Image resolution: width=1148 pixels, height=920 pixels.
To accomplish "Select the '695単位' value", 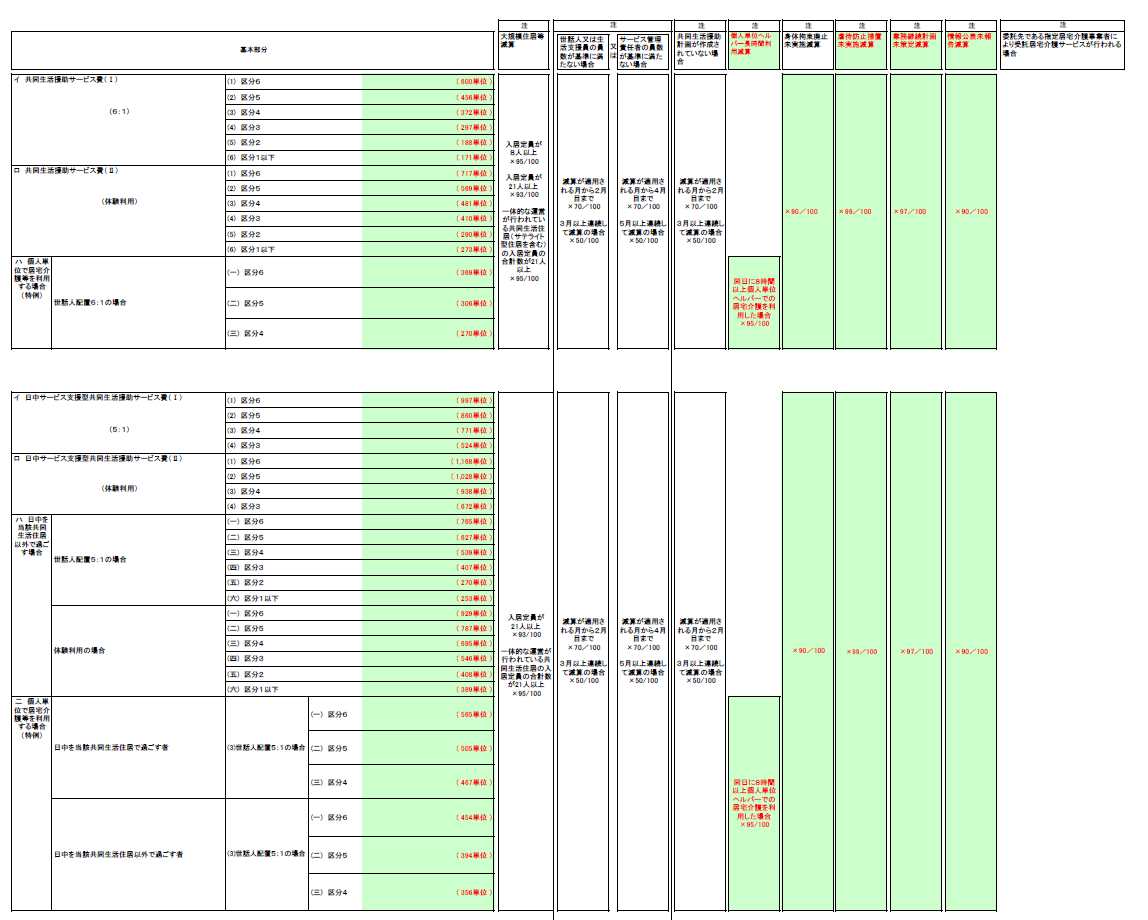I will [474, 643].
